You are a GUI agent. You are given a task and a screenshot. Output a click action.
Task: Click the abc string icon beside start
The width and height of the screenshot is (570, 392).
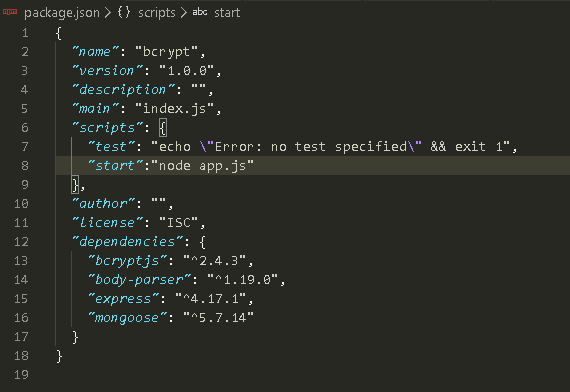200,12
